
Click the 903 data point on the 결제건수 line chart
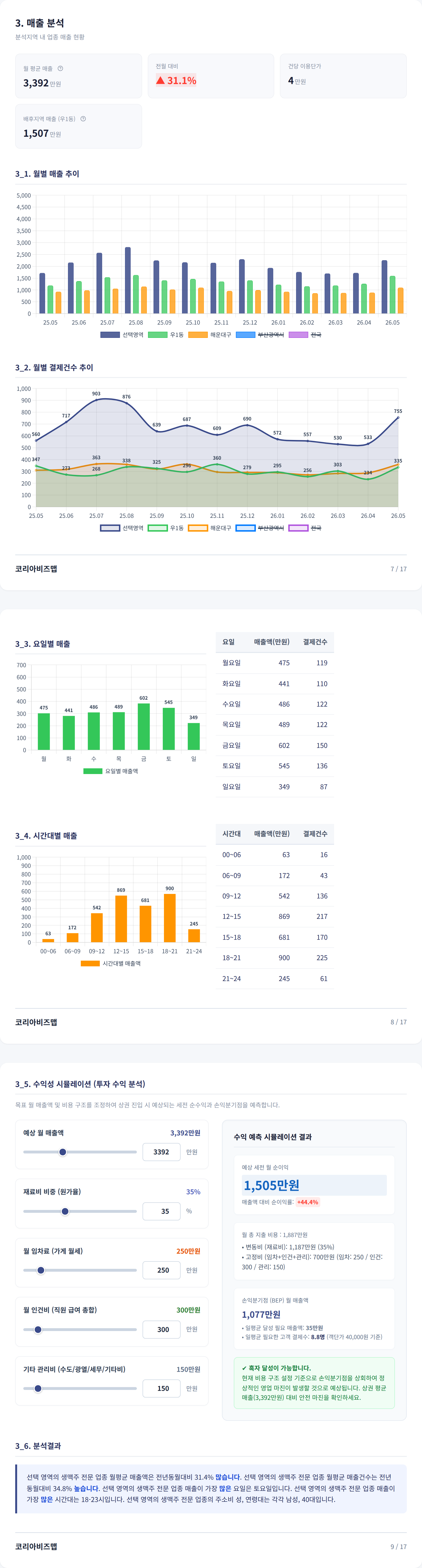[96, 400]
